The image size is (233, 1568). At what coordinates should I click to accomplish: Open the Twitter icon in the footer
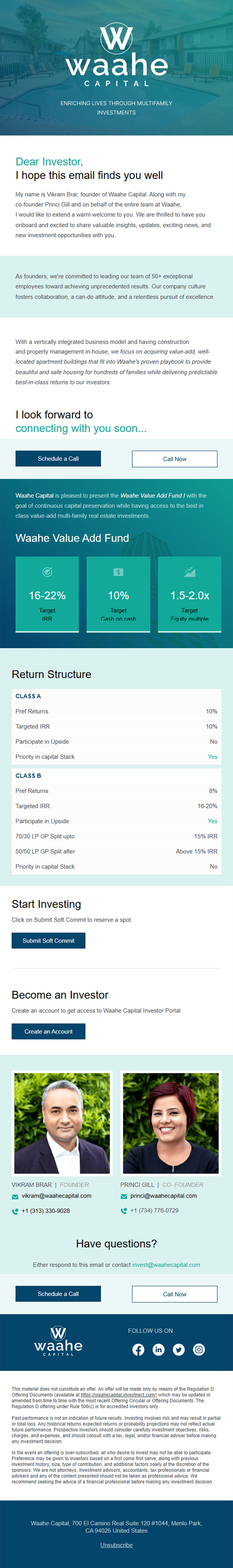(x=178, y=1349)
